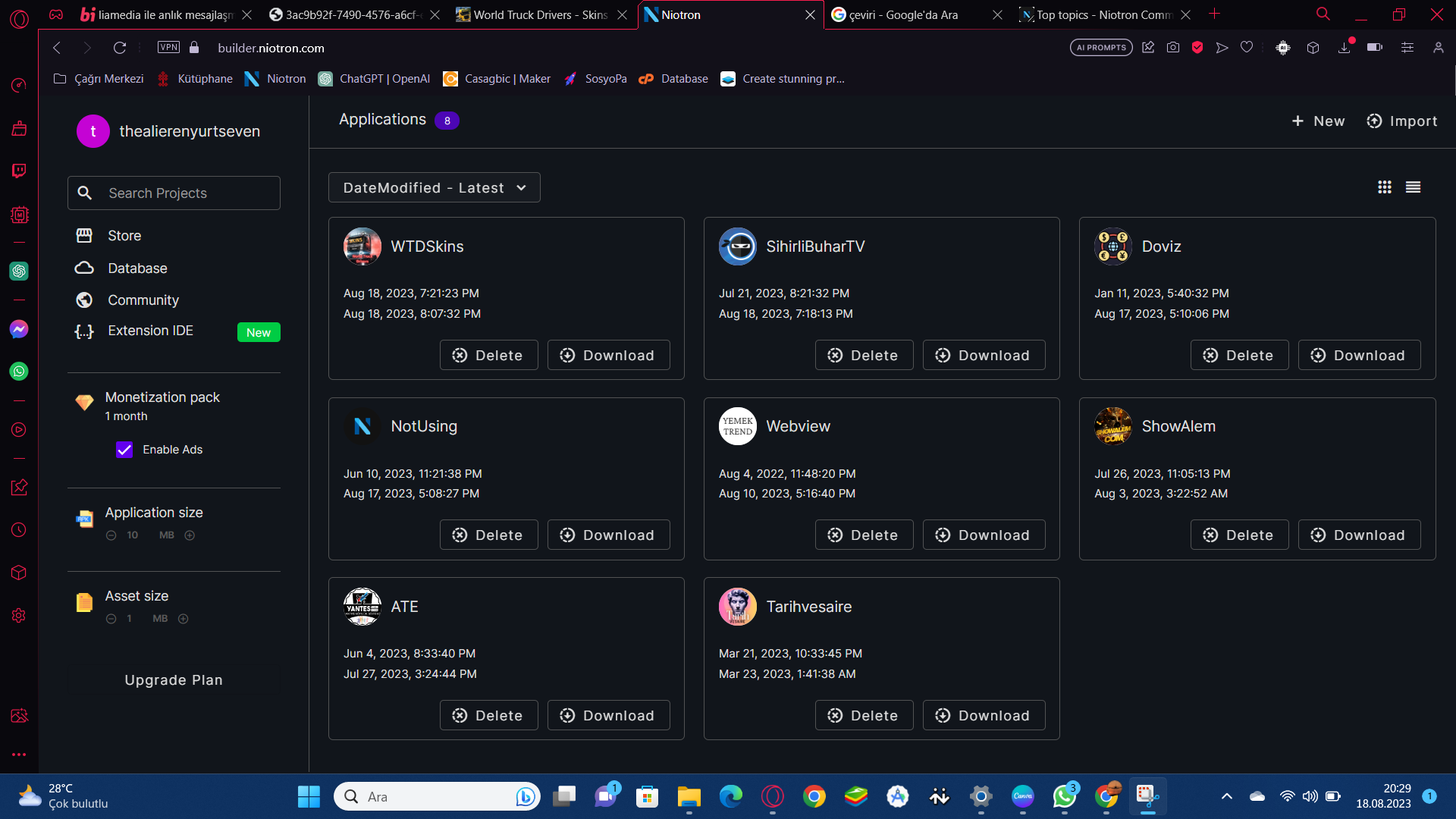
Task: Open Opera snapshot camera icon
Action: [x=1173, y=47]
